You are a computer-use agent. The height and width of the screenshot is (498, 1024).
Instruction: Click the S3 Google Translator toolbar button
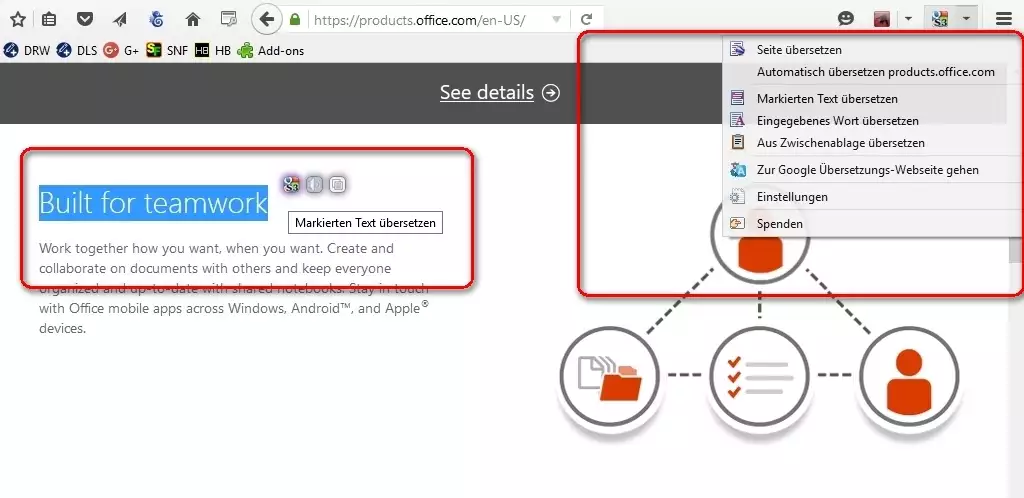pos(939,19)
